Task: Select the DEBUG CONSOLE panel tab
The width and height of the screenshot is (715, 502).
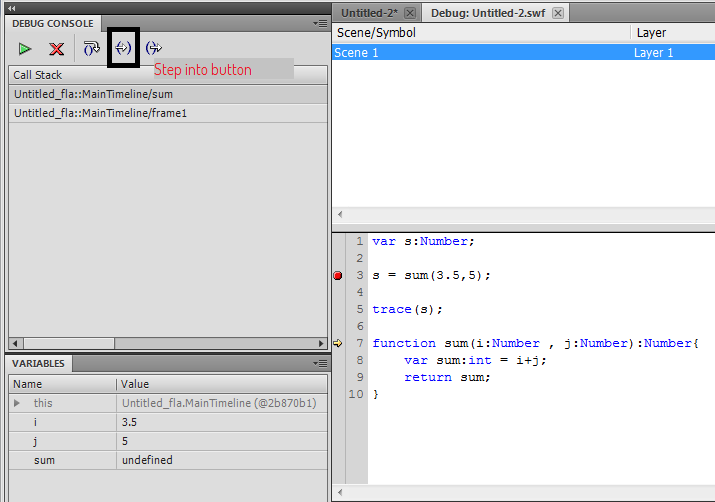Action: click(x=52, y=23)
